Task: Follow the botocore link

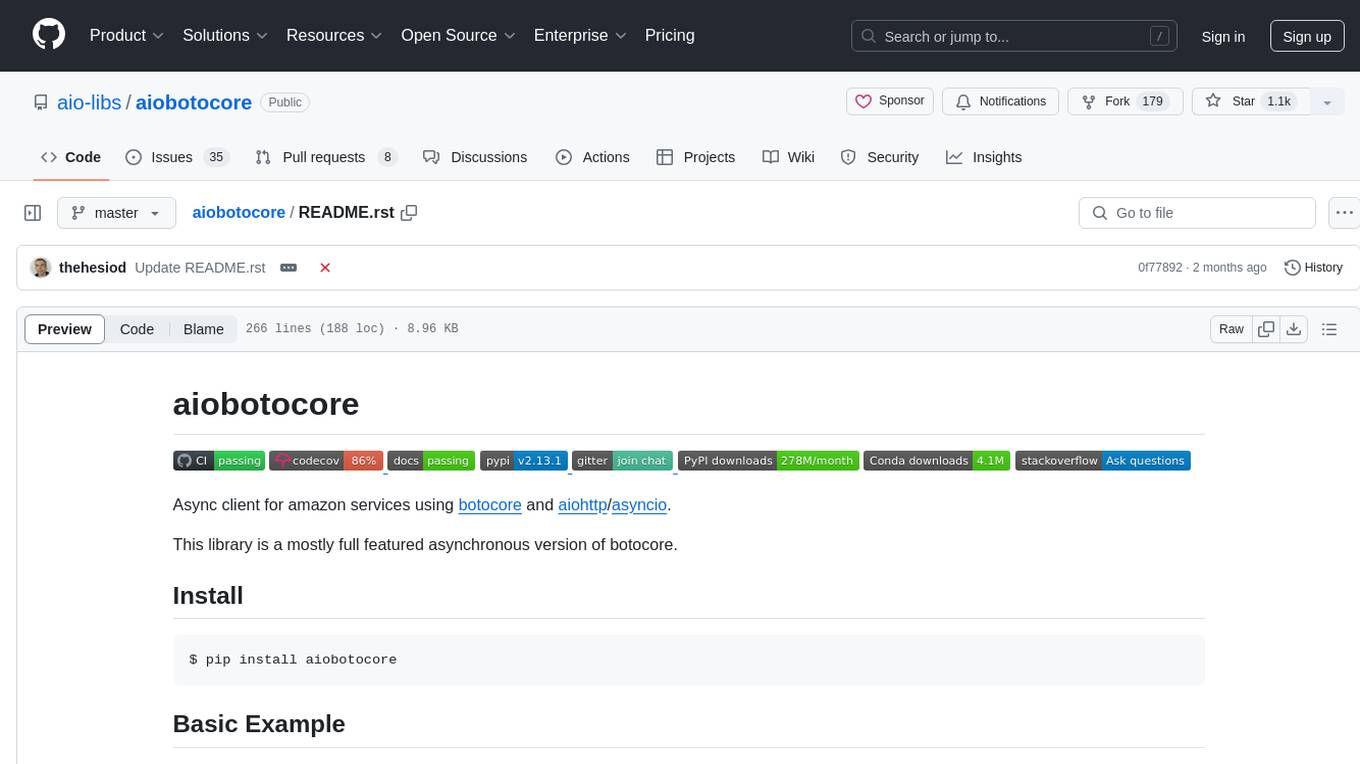Action: point(490,505)
